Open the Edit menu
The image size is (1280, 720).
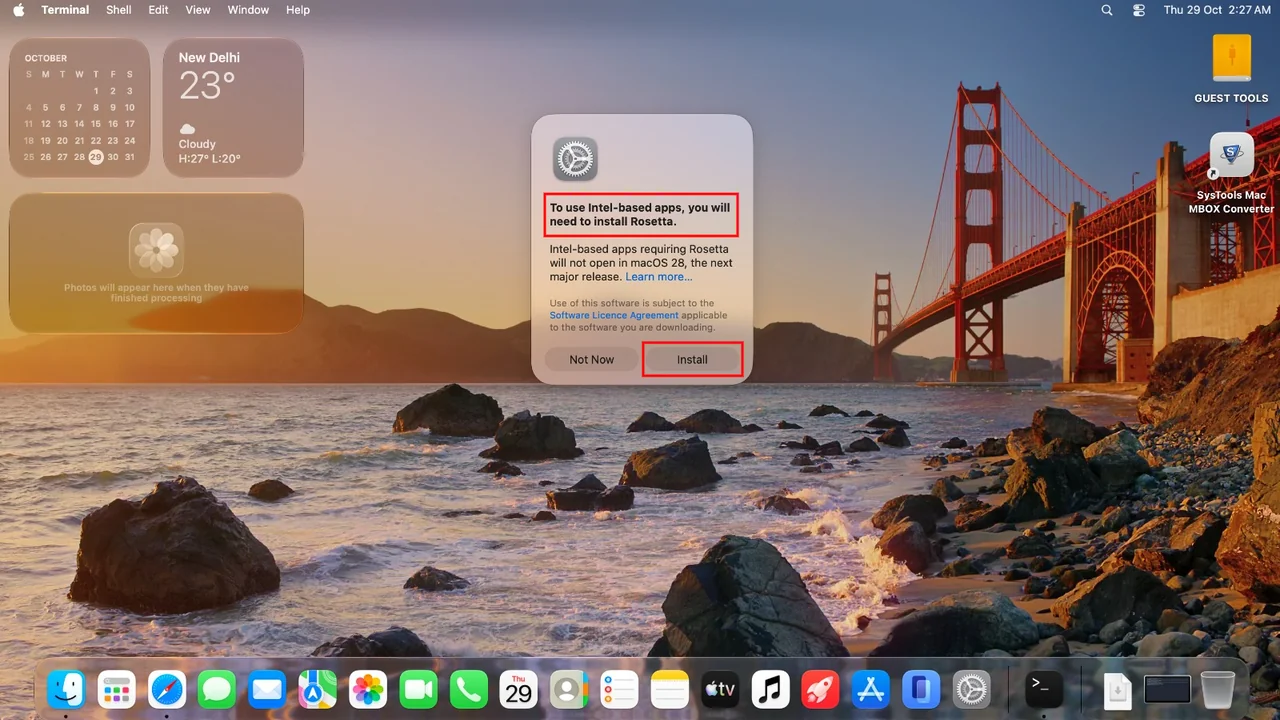(158, 10)
